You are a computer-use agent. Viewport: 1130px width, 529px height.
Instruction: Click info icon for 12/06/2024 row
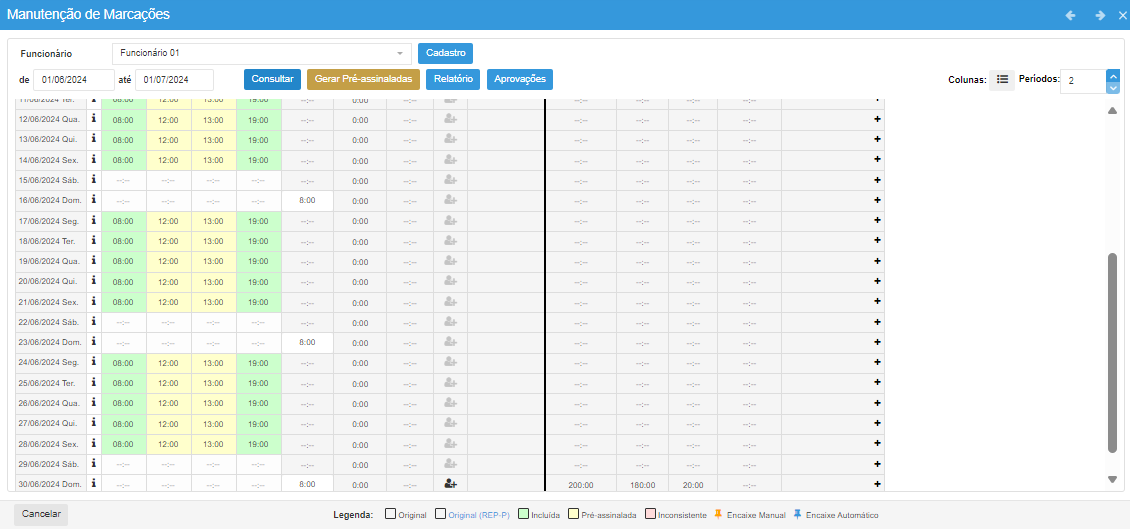pos(94,119)
